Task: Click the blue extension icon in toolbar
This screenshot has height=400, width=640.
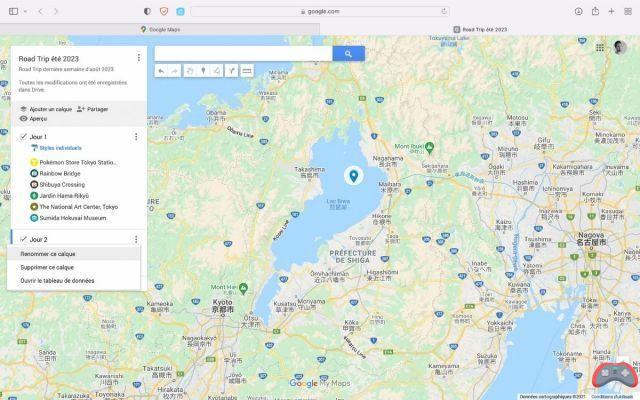Action: 180,11
